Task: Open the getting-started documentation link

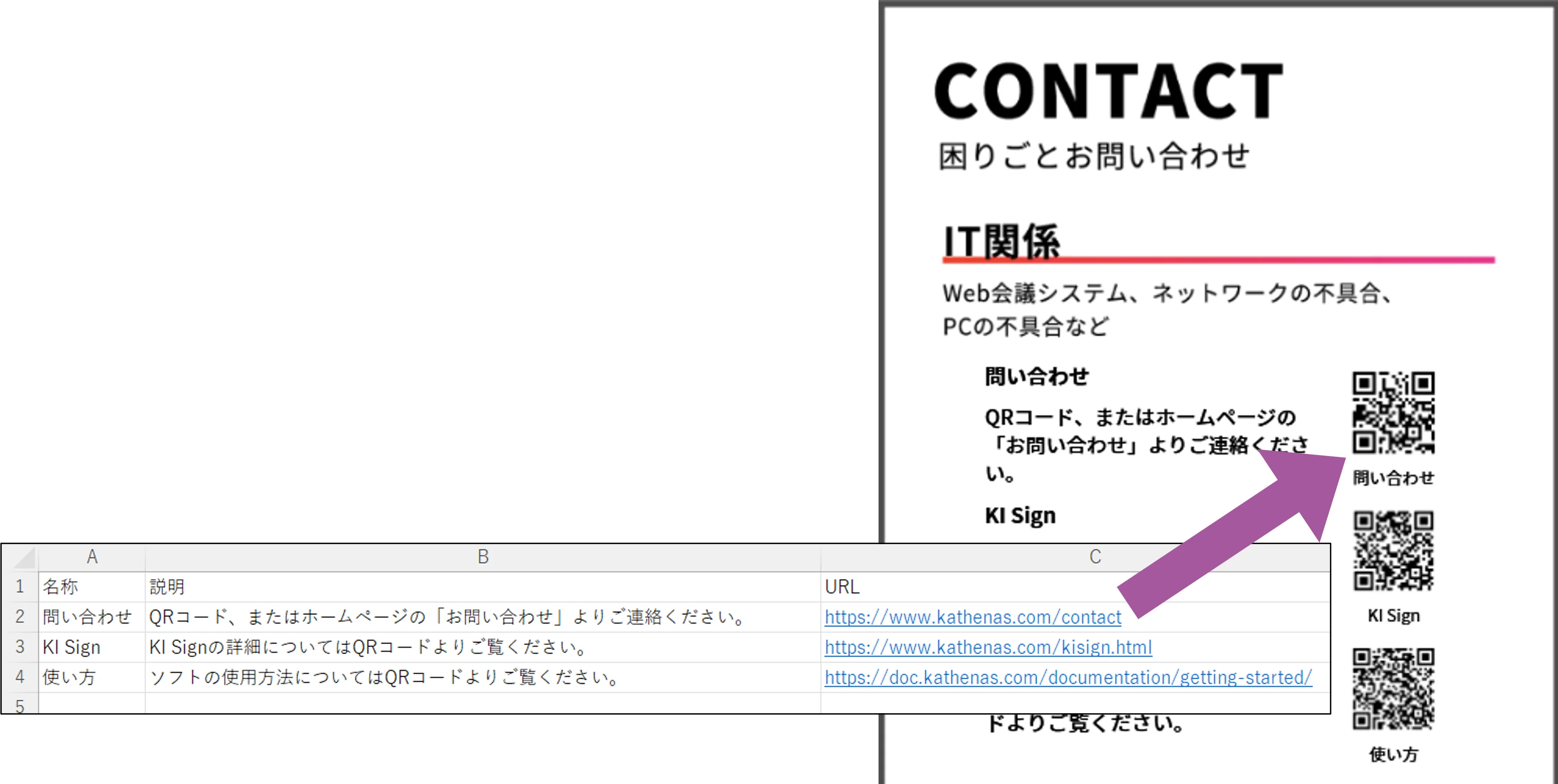Action: pyautogui.click(x=1068, y=677)
